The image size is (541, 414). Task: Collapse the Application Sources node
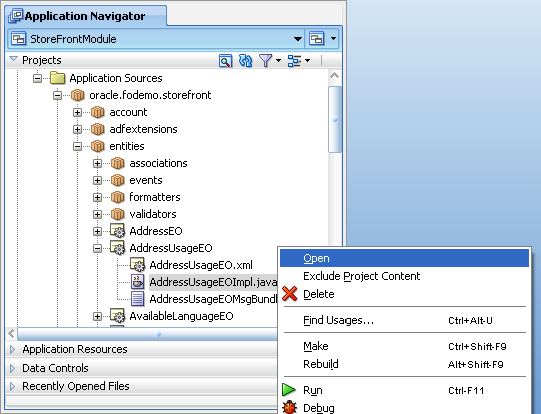(37, 78)
